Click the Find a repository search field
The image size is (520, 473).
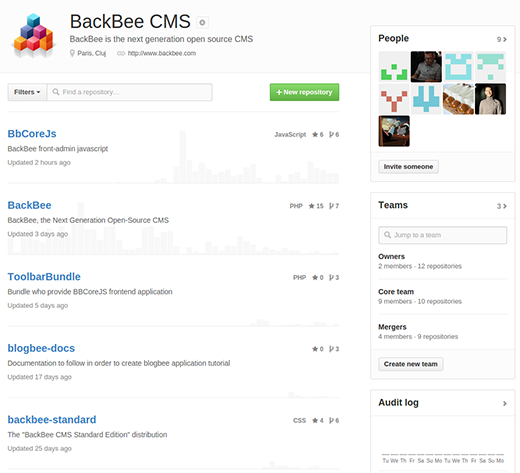[x=129, y=92]
